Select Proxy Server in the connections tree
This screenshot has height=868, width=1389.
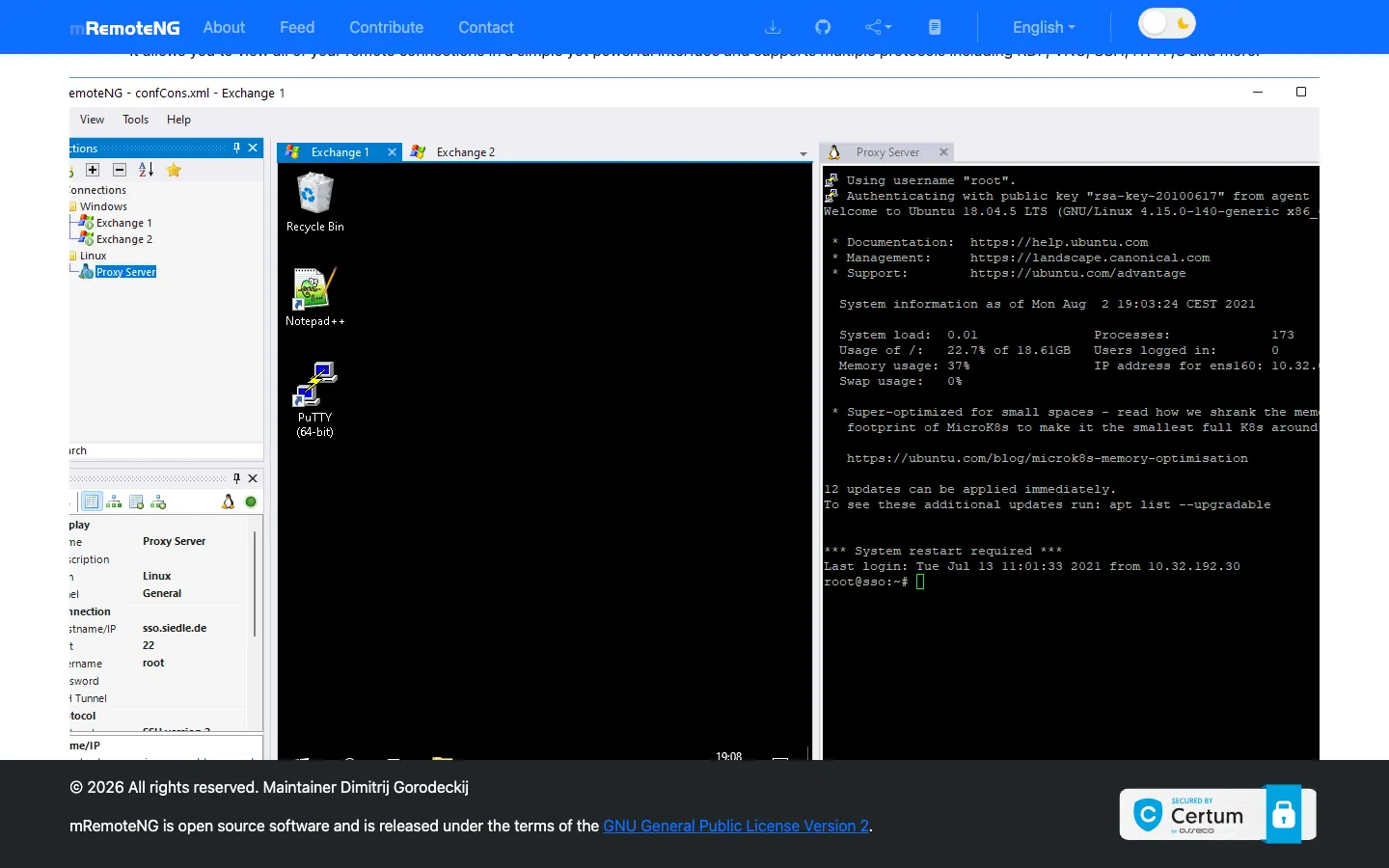pyautogui.click(x=125, y=272)
